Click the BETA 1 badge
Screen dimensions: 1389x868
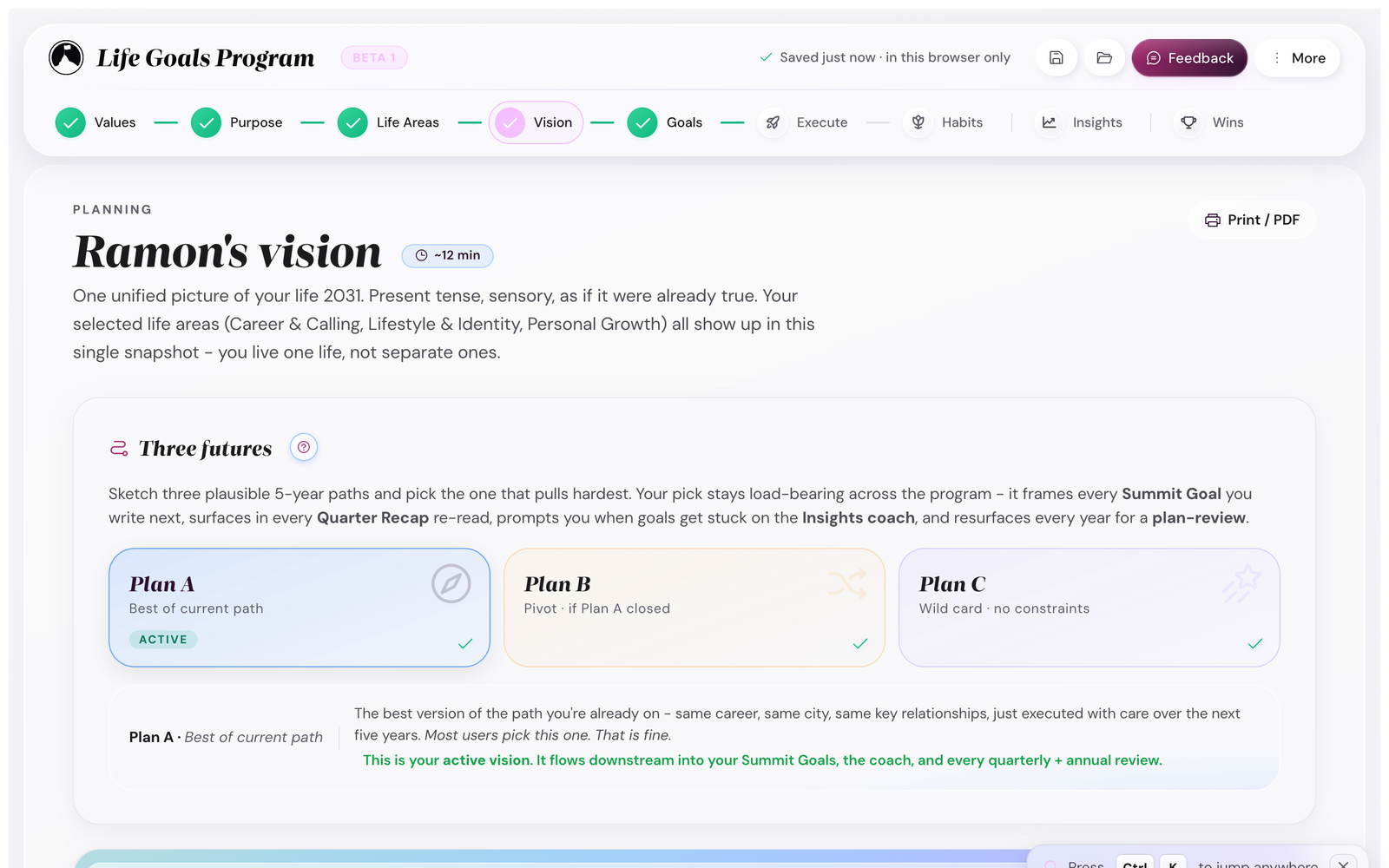pos(374,58)
